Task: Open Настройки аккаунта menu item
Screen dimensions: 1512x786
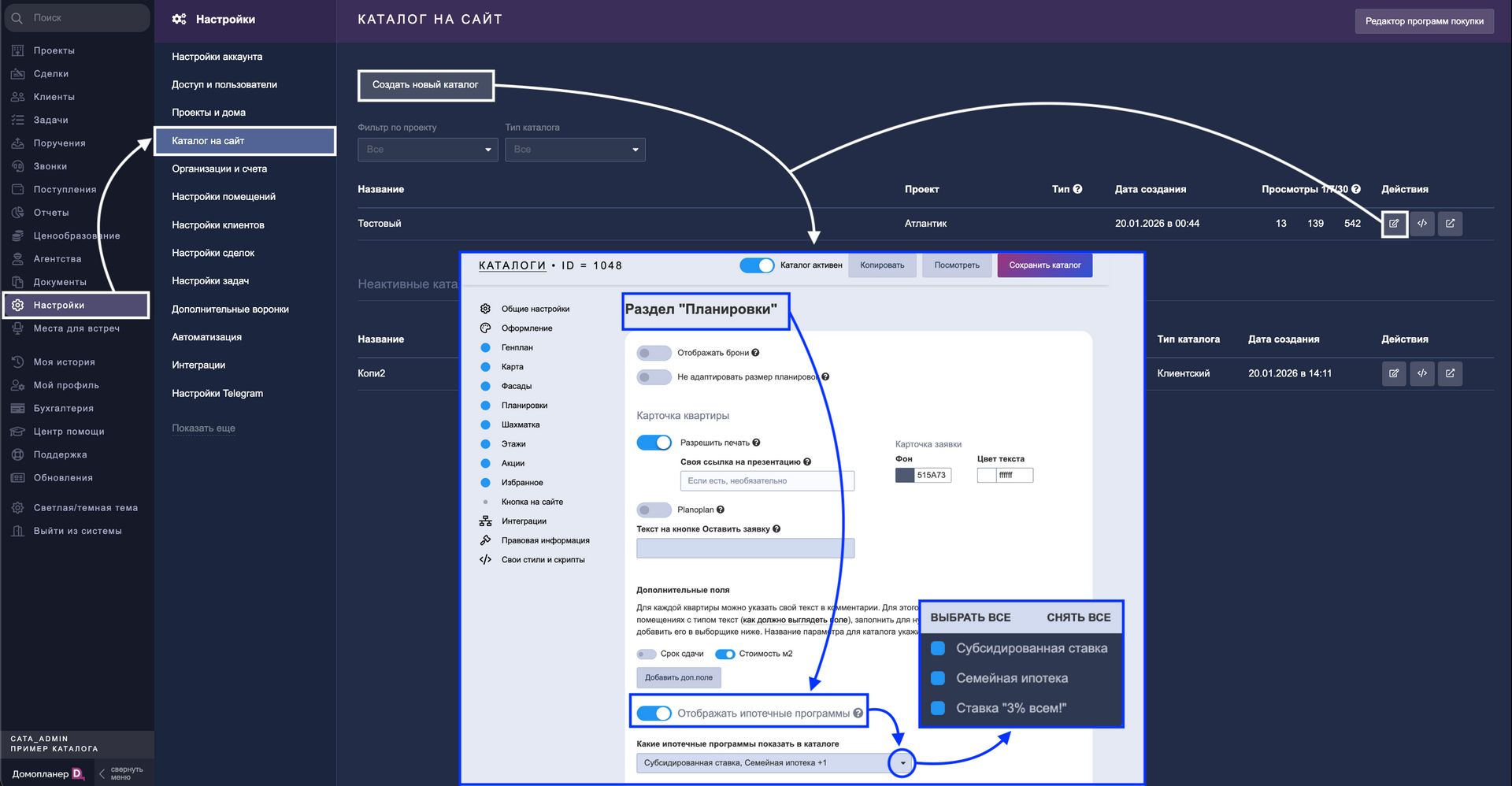Action: (x=217, y=57)
